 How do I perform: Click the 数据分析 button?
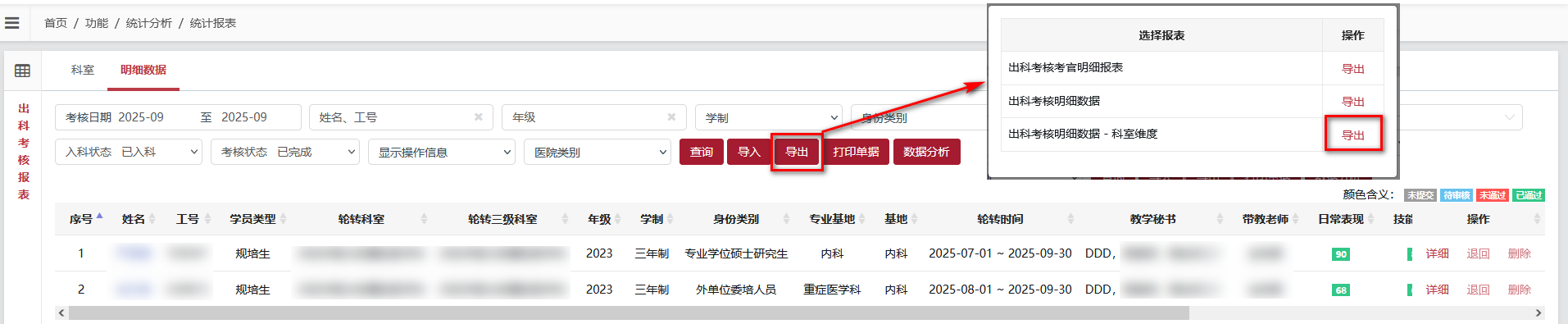click(x=926, y=152)
